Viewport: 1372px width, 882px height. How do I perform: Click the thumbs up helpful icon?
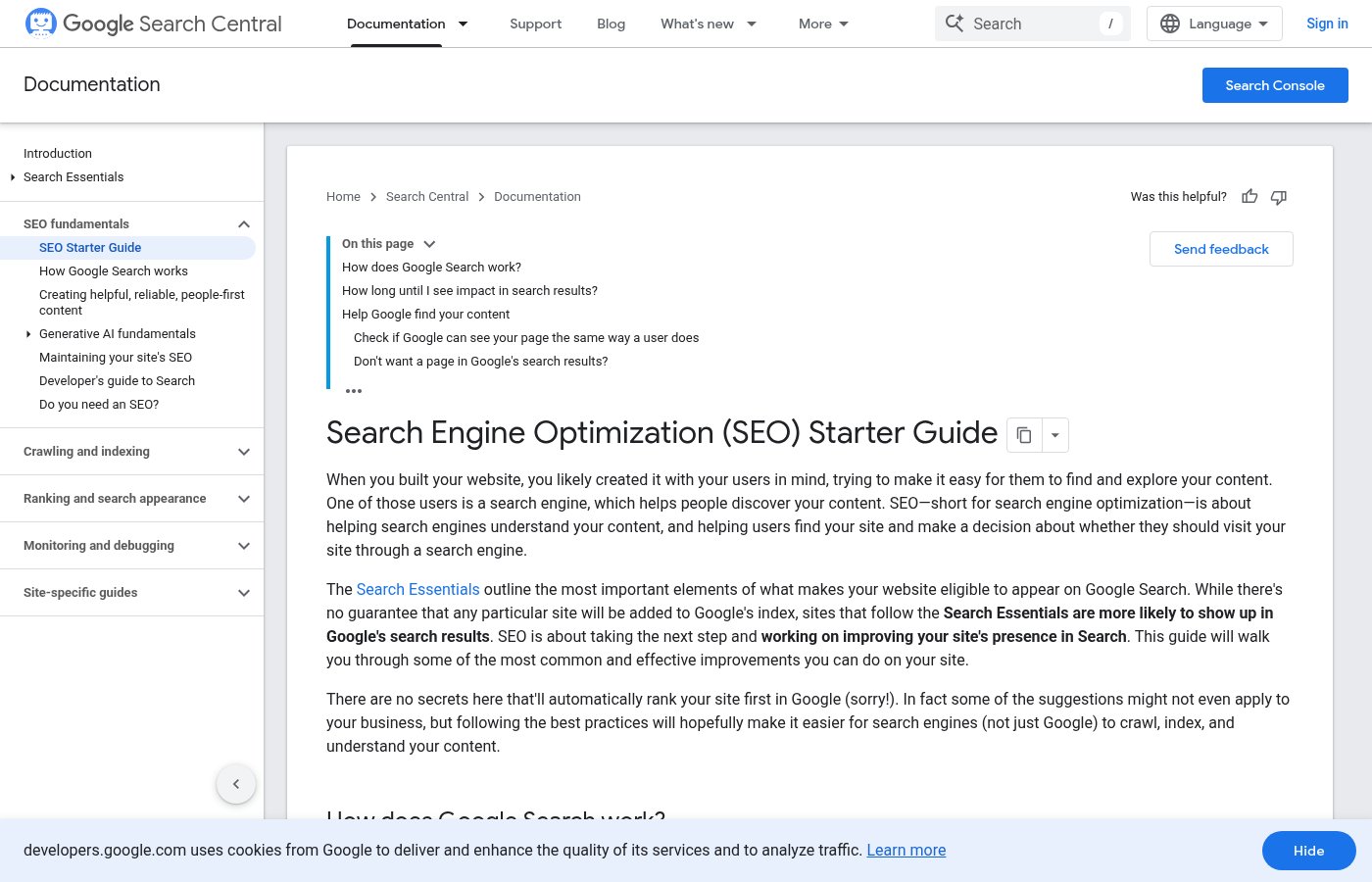(1249, 197)
